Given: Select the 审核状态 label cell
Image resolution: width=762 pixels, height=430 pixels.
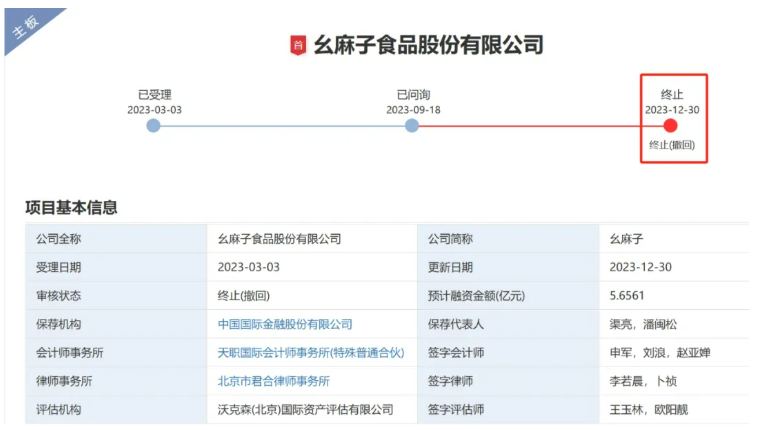Looking at the screenshot, I should (x=116, y=295).
